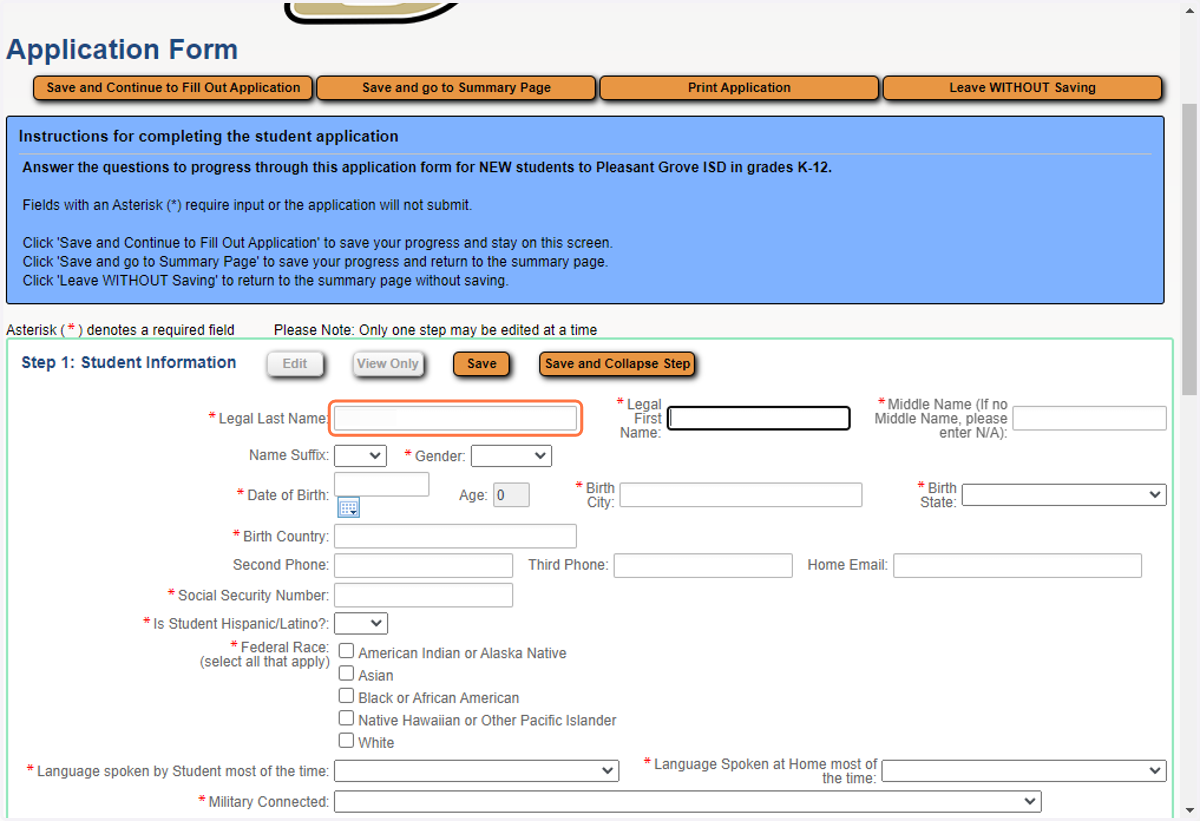
Task: Click the Birth City input field
Action: pyautogui.click(x=741, y=495)
